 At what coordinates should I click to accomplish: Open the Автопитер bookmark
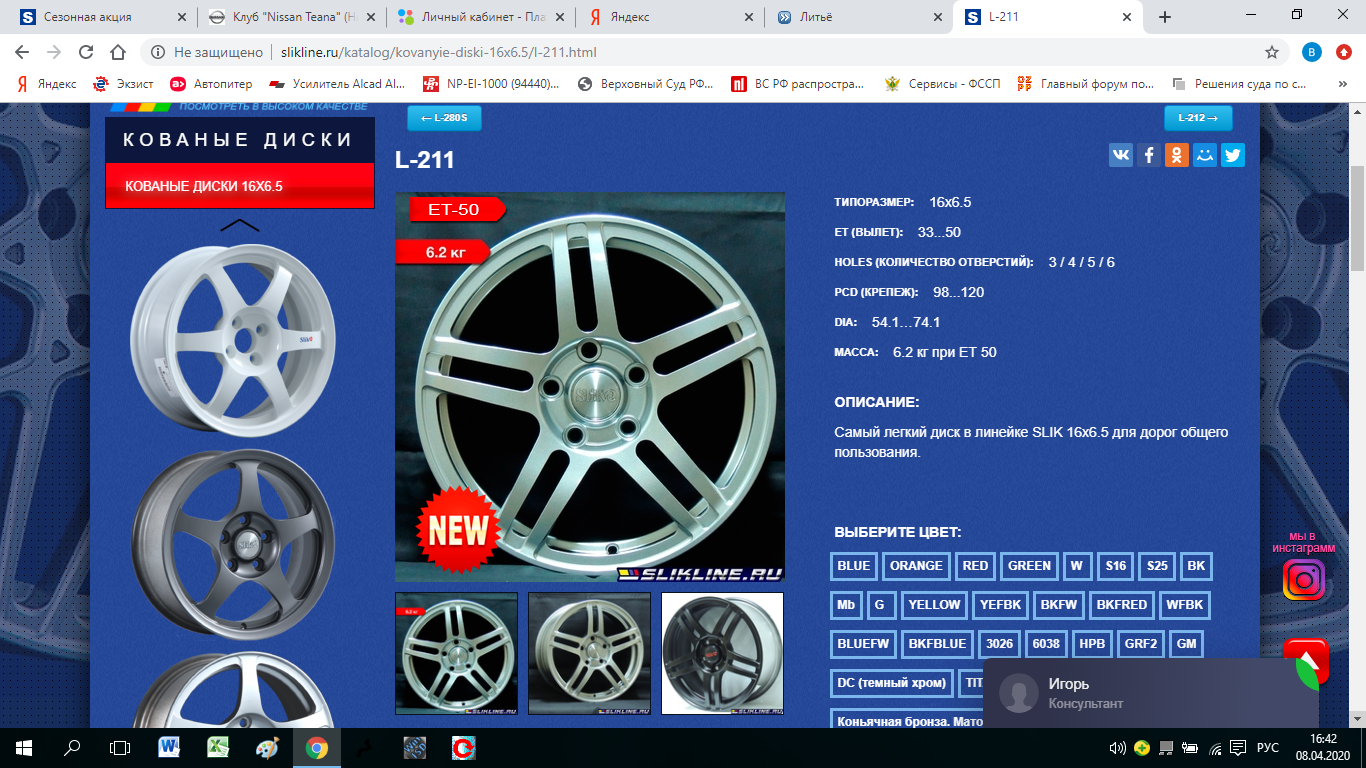coord(211,84)
